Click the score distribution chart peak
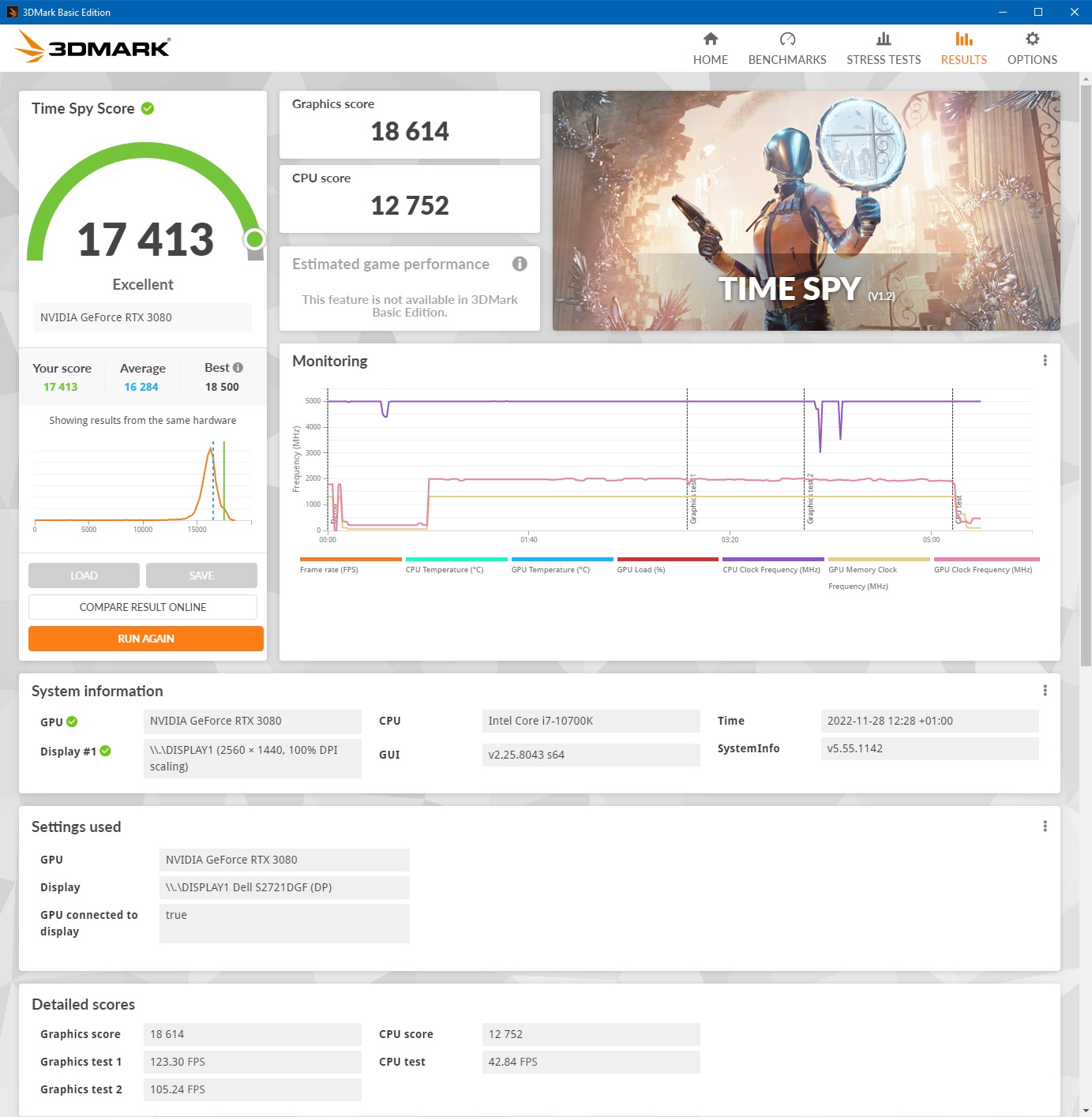This screenshot has width=1092, height=1117. [211, 450]
